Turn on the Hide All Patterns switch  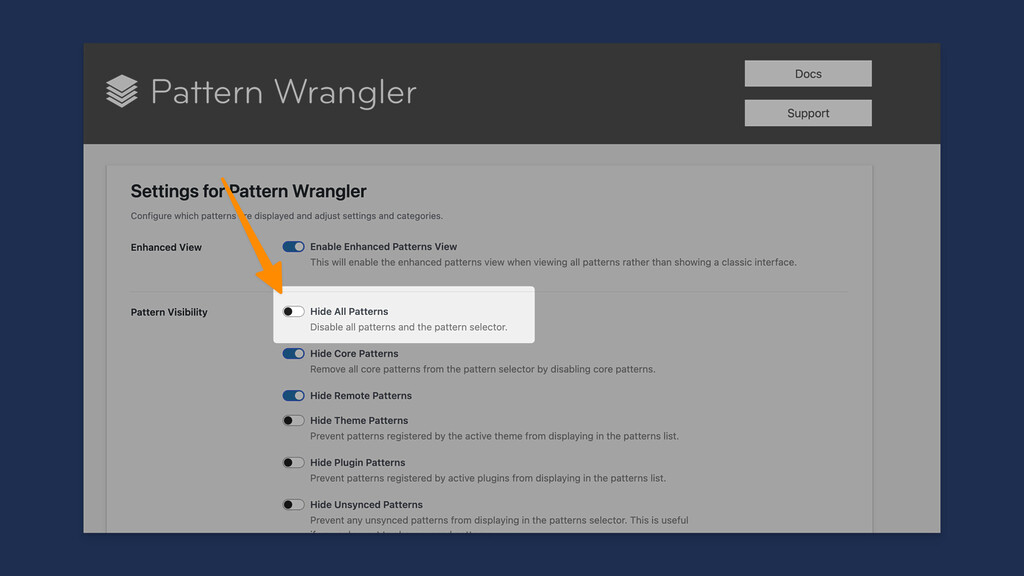click(293, 312)
